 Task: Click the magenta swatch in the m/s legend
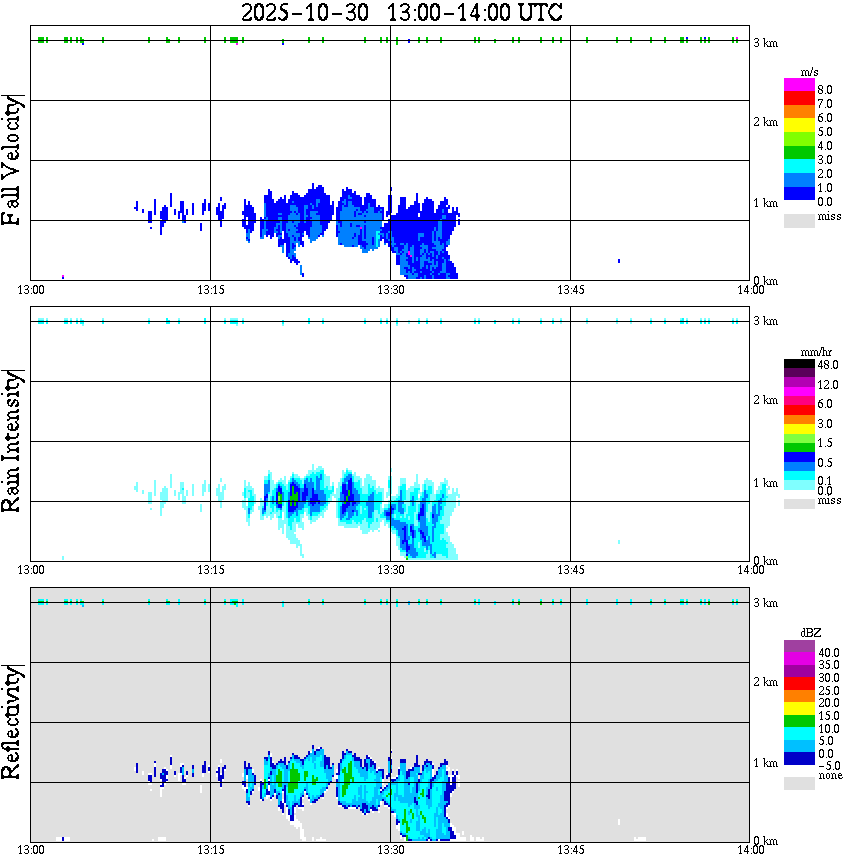(x=799, y=85)
